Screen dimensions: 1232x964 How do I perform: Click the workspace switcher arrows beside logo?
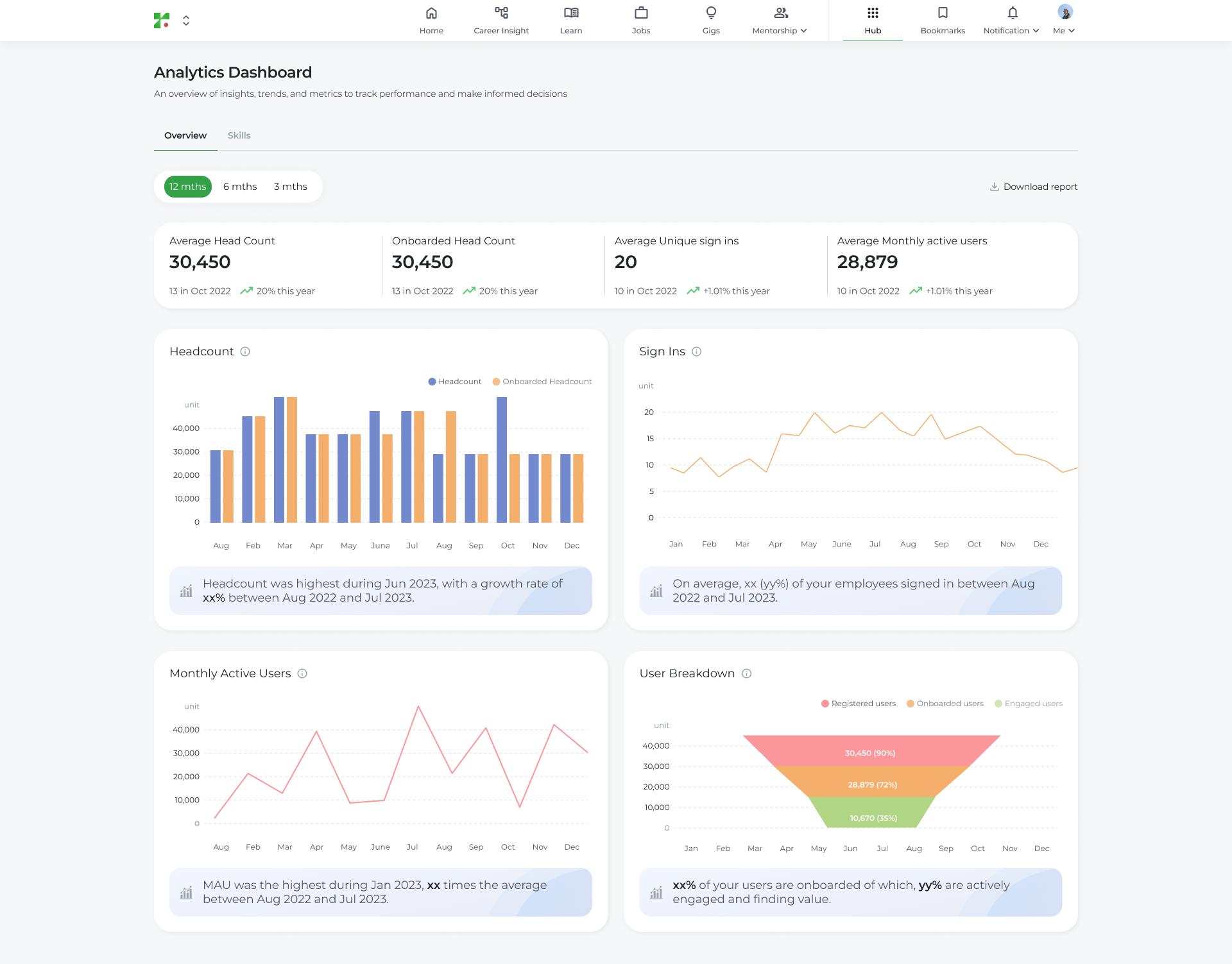(186, 21)
